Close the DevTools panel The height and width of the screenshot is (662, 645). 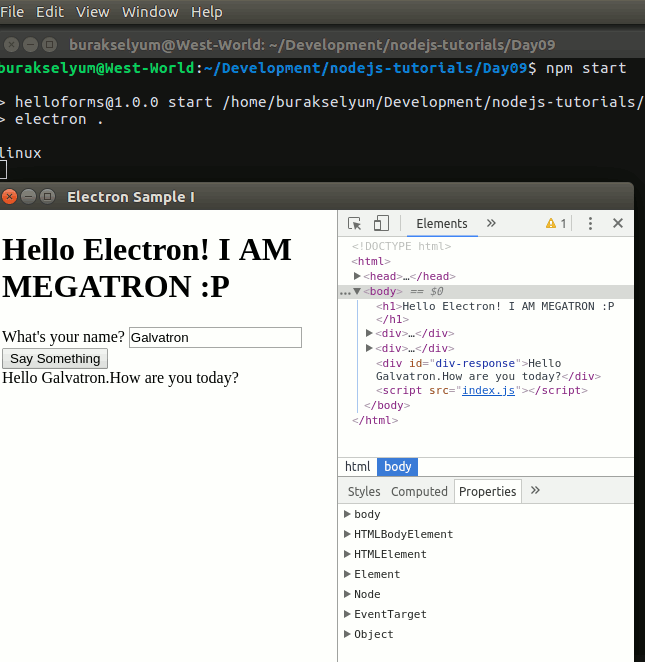pyautogui.click(x=618, y=223)
